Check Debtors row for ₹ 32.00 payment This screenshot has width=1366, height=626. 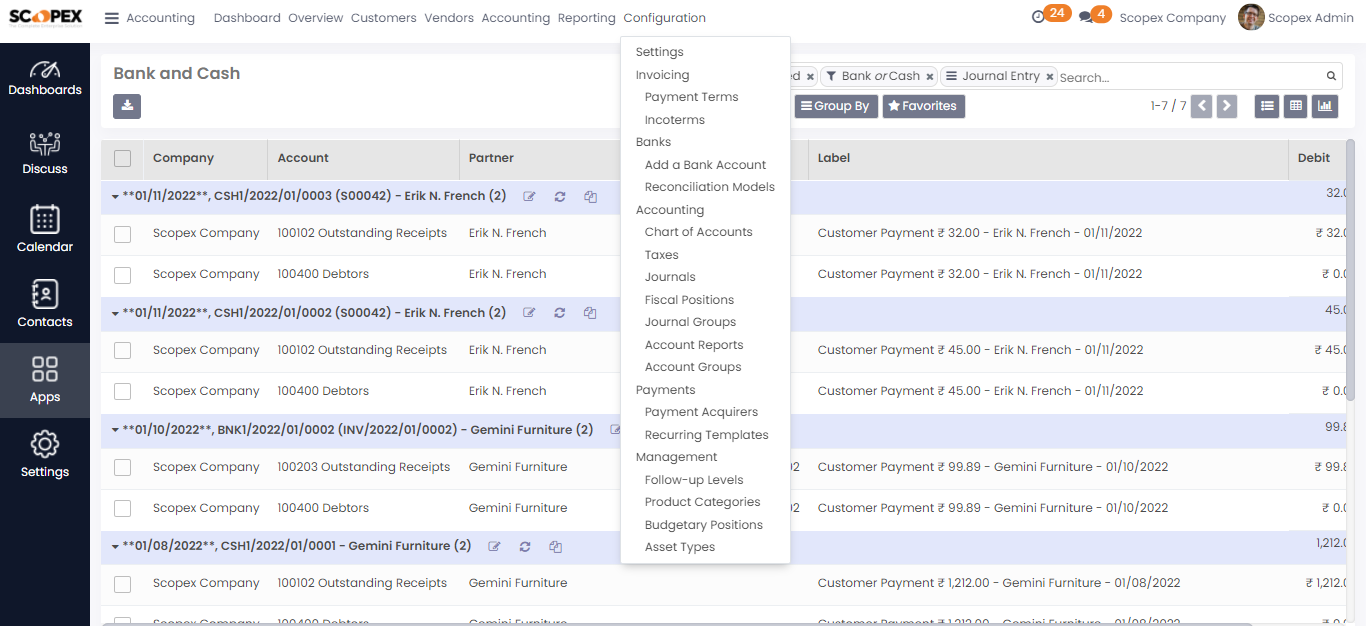[122, 275]
